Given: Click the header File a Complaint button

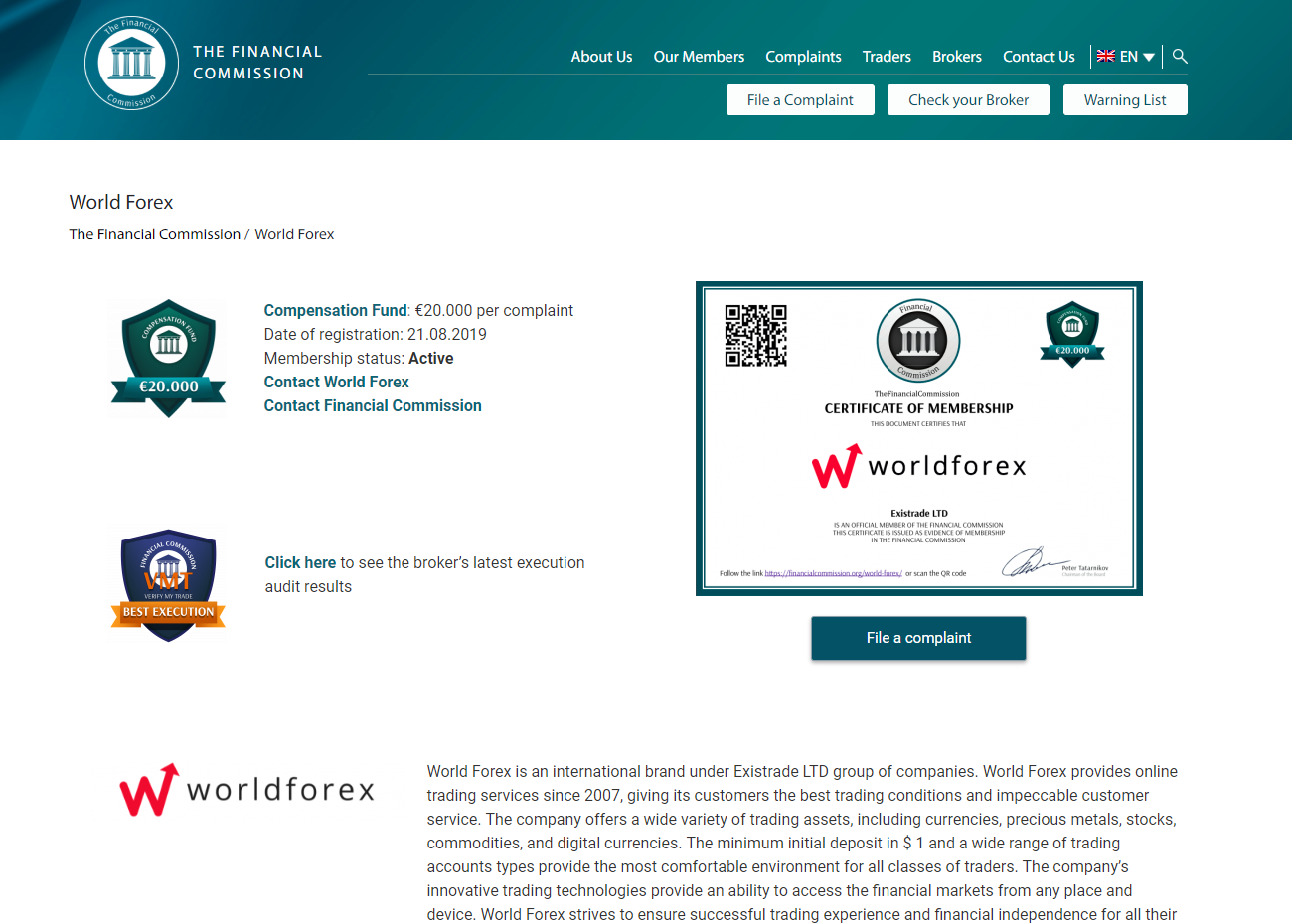Looking at the screenshot, I should [x=800, y=100].
